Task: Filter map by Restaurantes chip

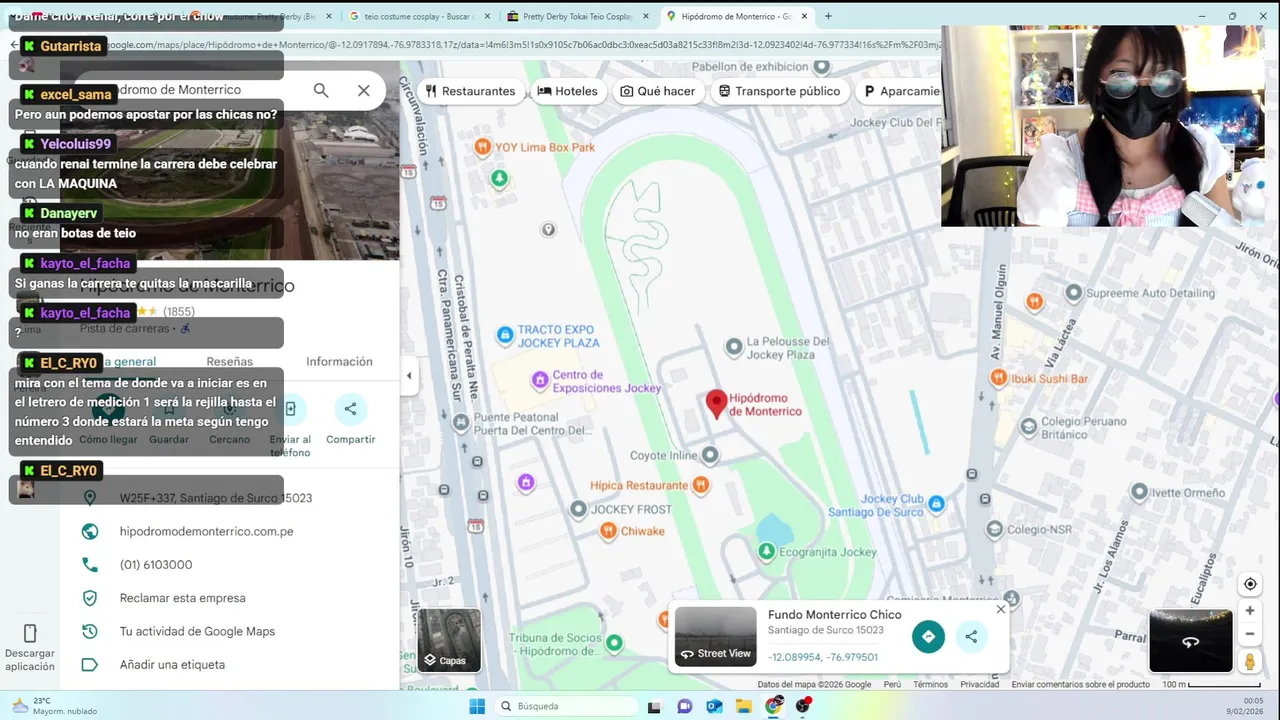Action: coord(470,91)
